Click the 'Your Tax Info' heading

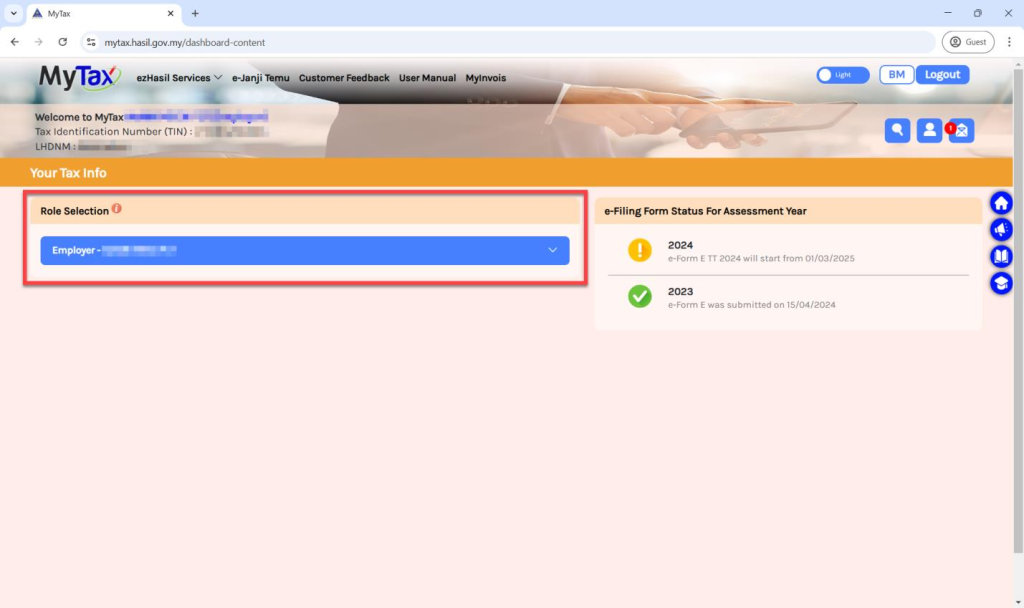coord(68,173)
